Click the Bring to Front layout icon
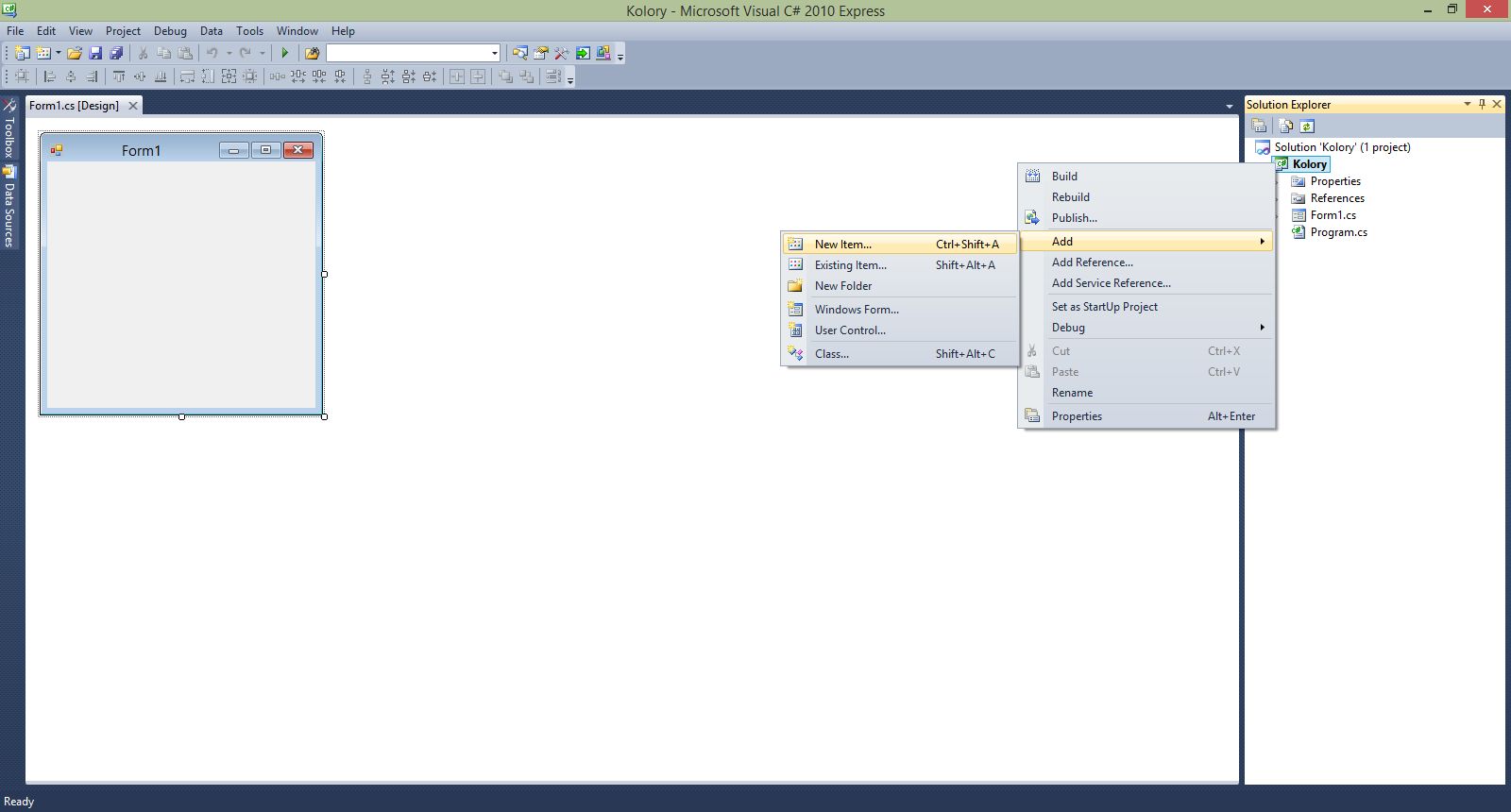Image resolution: width=1511 pixels, height=812 pixels. point(505,76)
